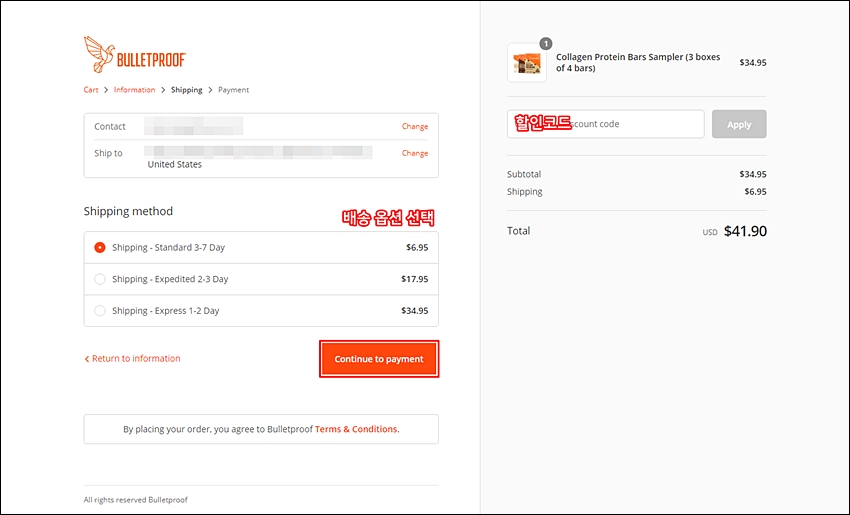The height and width of the screenshot is (515, 850).
Task: Click the $17.95 Expedited shipping price
Action: click(415, 279)
